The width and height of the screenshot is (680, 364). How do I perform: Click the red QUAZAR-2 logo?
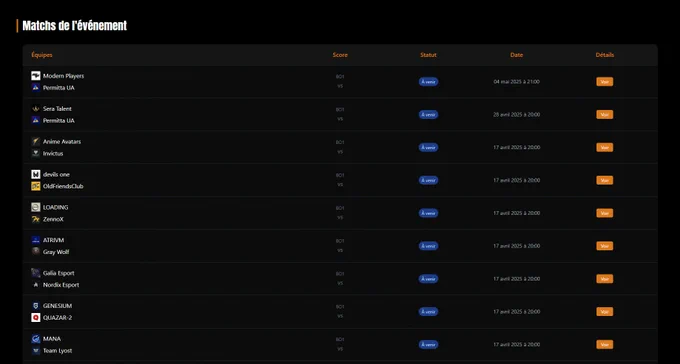tap(36, 318)
